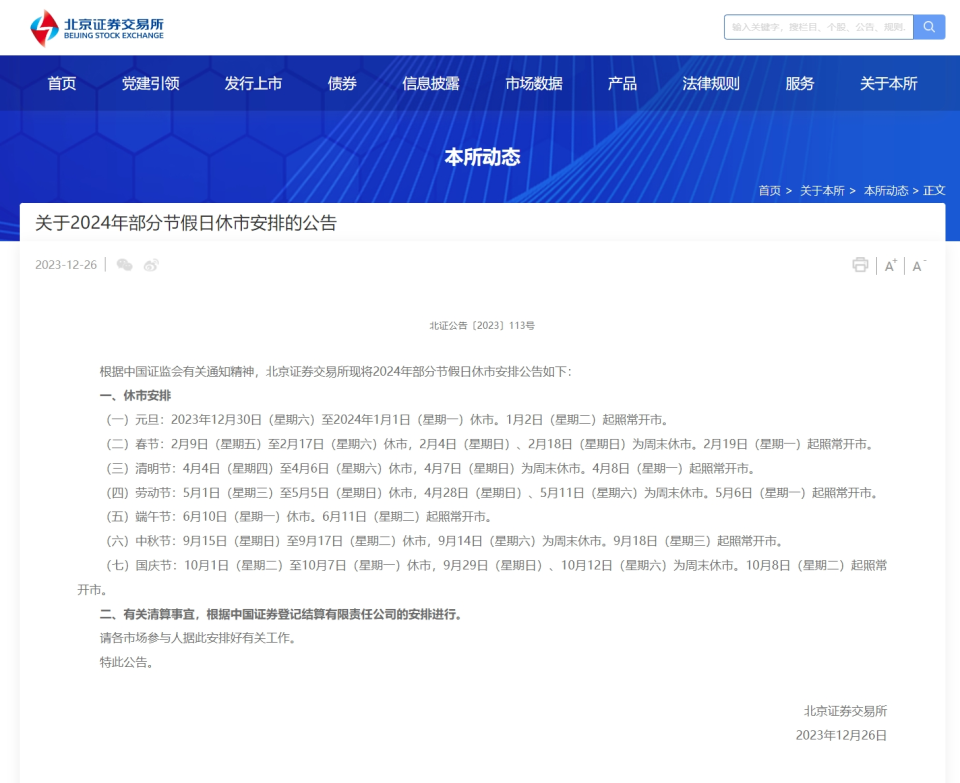Image resolution: width=960 pixels, height=783 pixels.
Task: Open the 关于本所 navigation menu
Action: [888, 83]
